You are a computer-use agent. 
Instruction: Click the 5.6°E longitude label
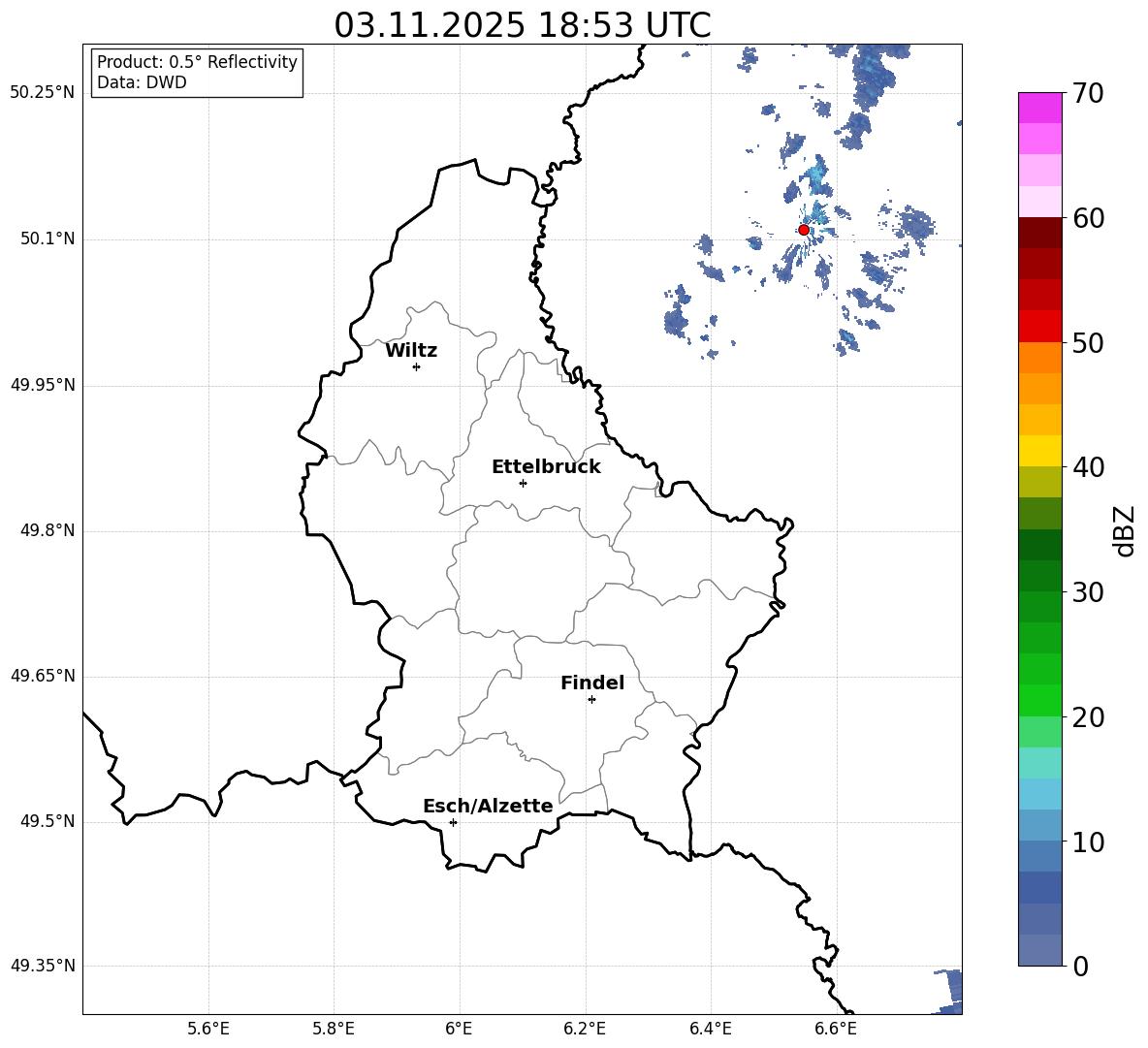(x=208, y=1029)
